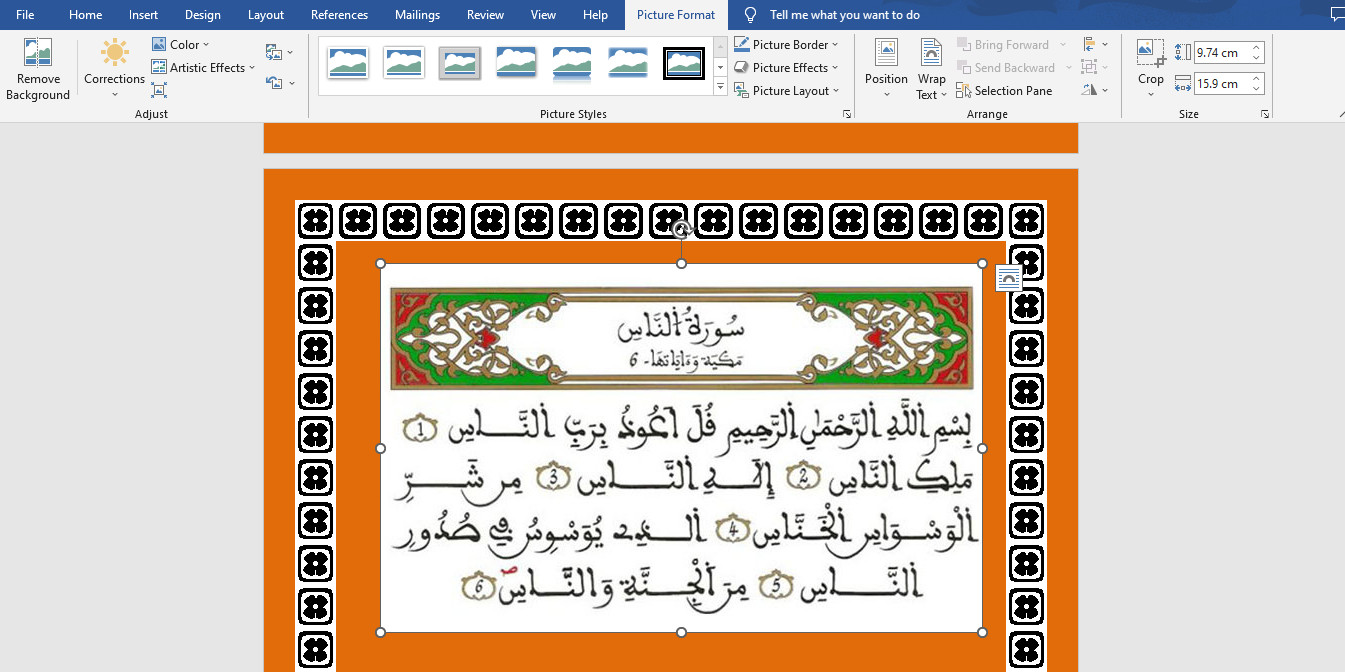This screenshot has width=1345, height=672.
Task: Click the Reset Picture icon
Action: [x=274, y=83]
